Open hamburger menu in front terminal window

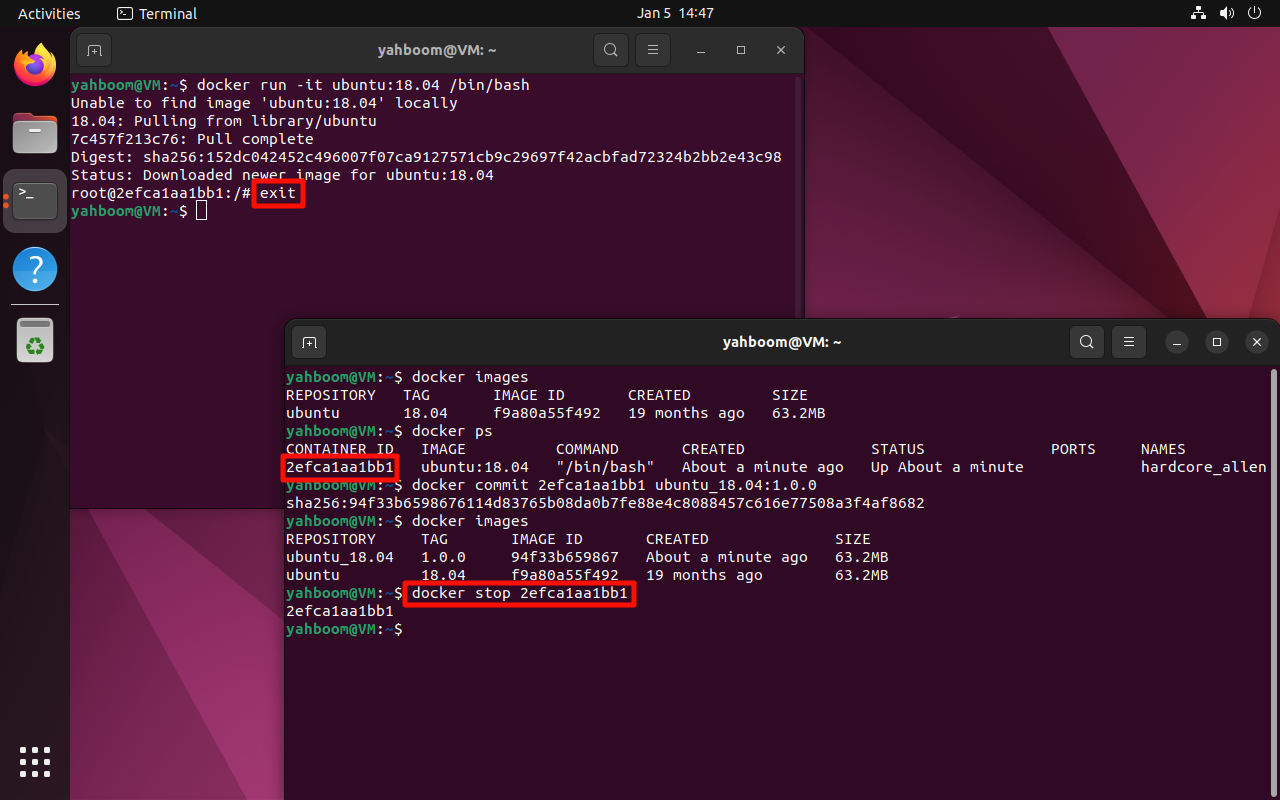click(x=1128, y=342)
